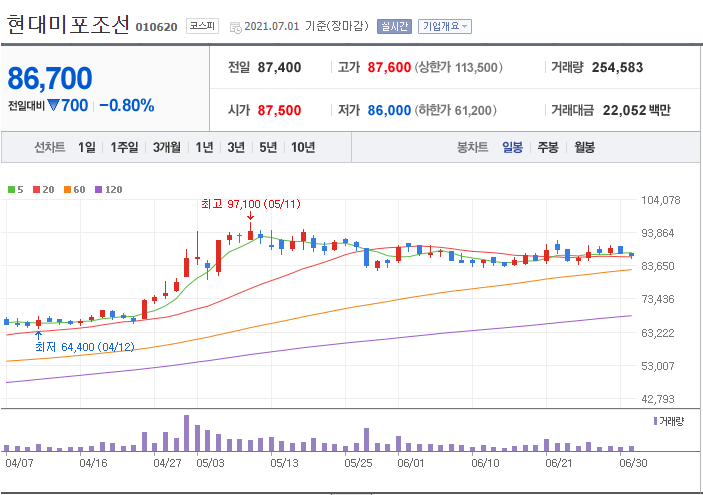
Task: Show the 5년 line chart
Action: coord(268,147)
